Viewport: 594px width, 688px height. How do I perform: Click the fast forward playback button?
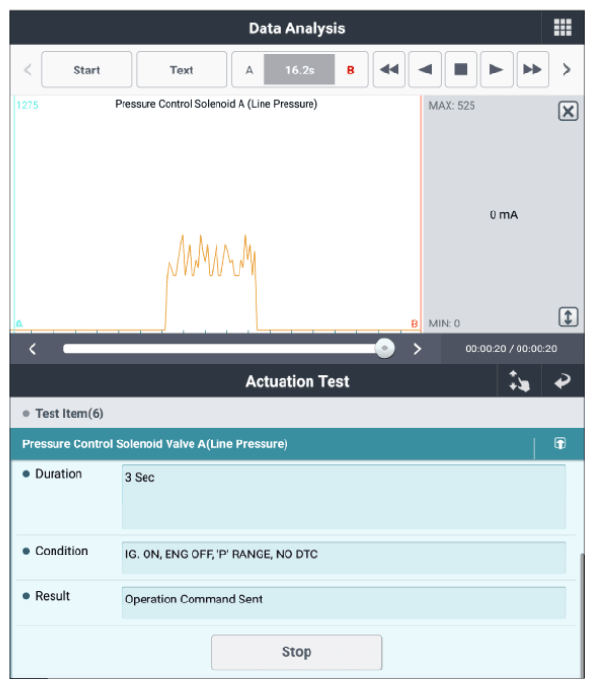533,69
